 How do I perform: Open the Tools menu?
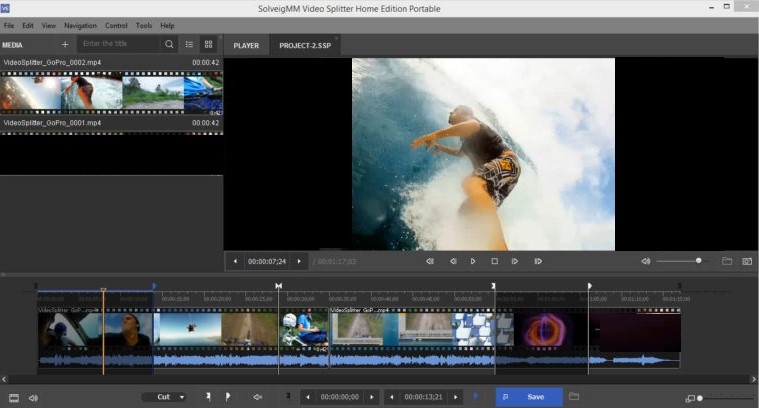click(144, 26)
